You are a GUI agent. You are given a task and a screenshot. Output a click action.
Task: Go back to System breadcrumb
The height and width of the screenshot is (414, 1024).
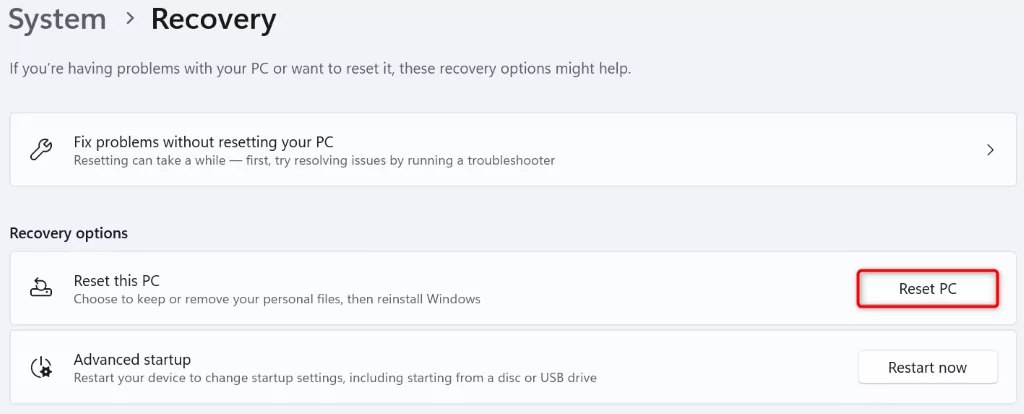(57, 19)
